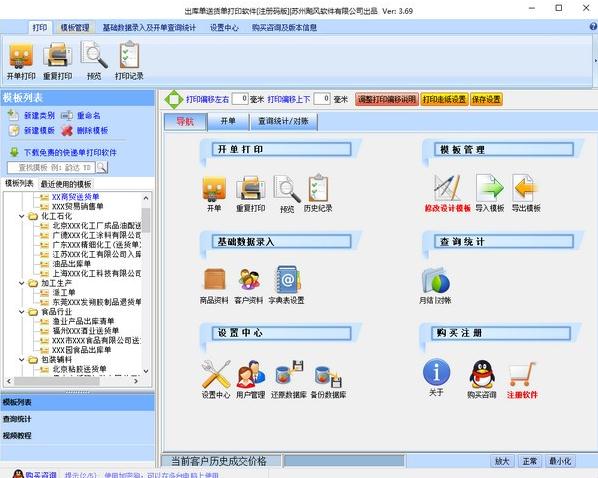Screen dimensions: 598x478
Task: Select the 导入模板 green arrow icon
Action: click(490, 188)
